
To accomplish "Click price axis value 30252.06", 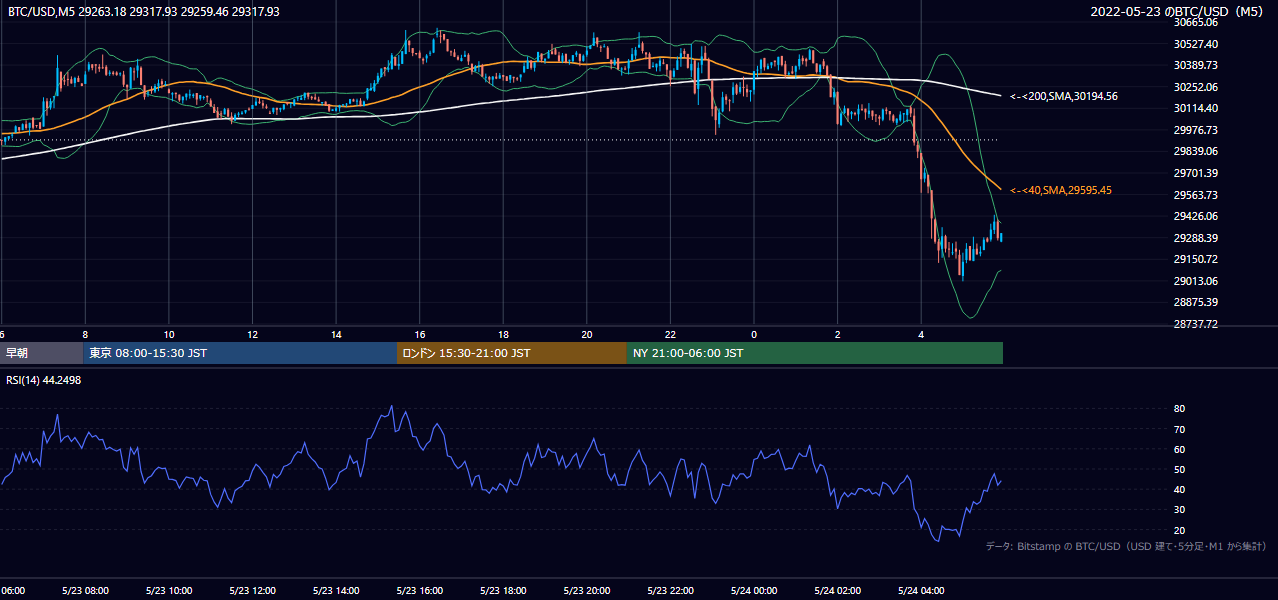I will (1196, 87).
